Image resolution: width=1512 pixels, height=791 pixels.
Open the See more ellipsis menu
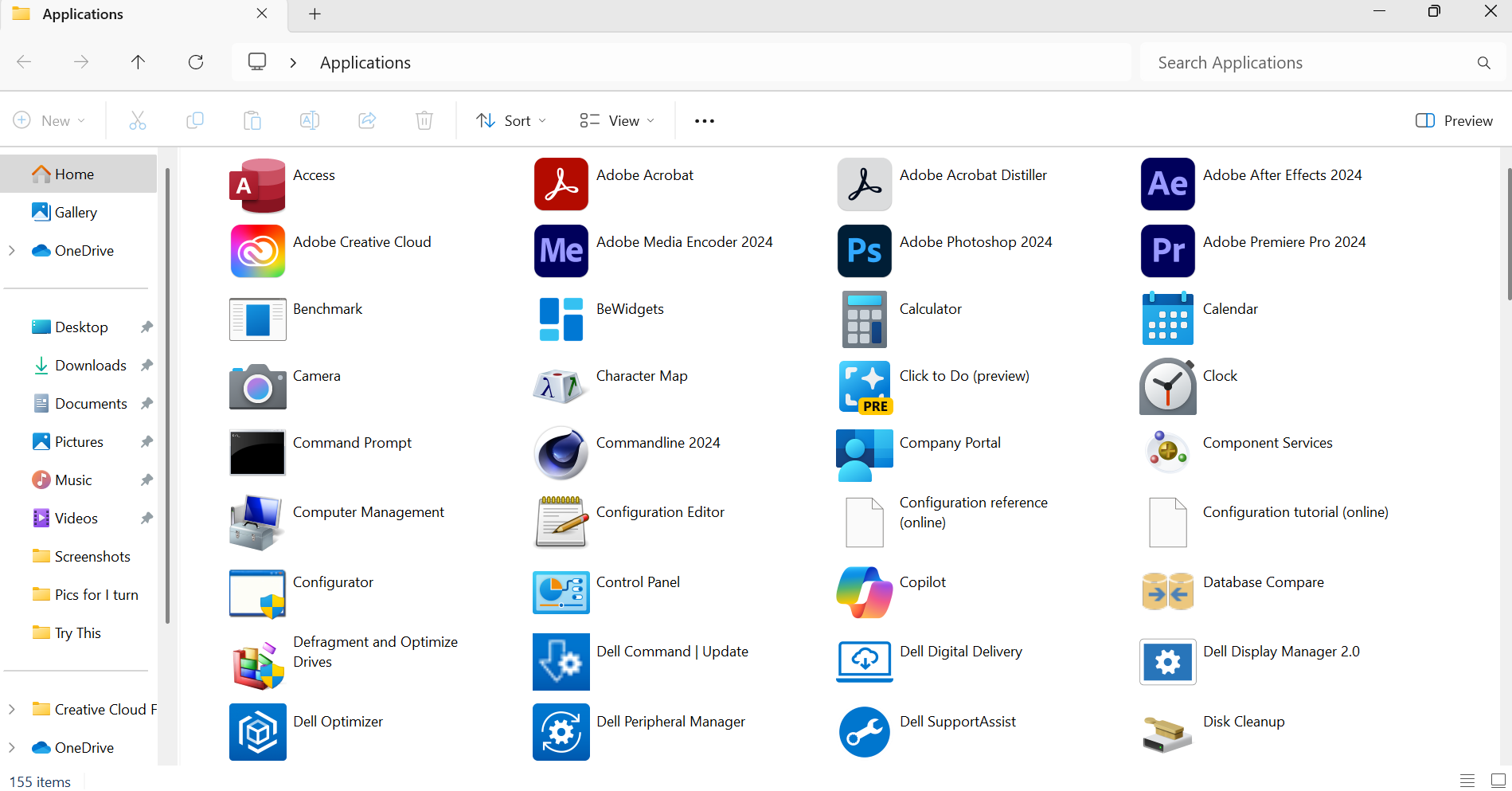704,120
